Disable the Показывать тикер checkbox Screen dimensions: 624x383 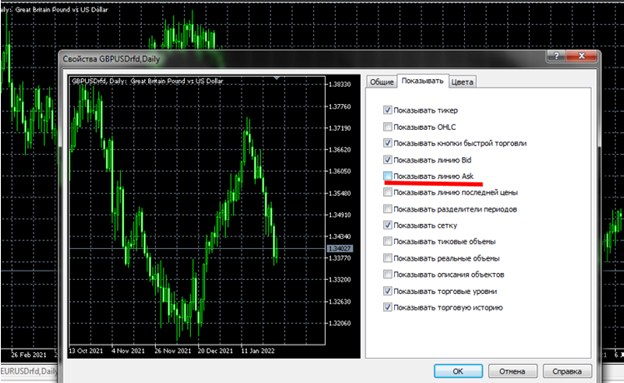click(x=387, y=110)
